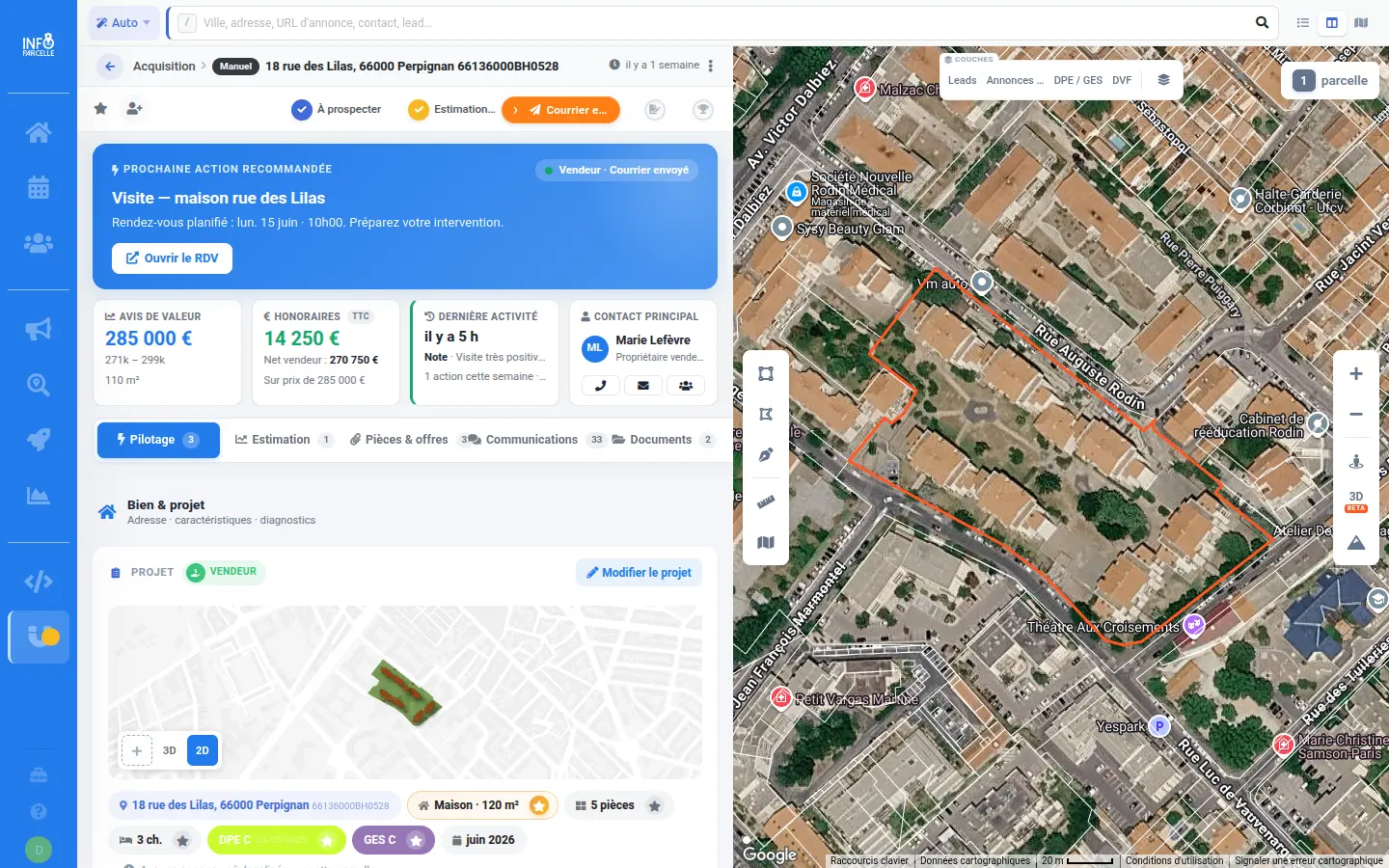
Task: Click the add-user icon next to star
Action: pyautogui.click(x=134, y=109)
